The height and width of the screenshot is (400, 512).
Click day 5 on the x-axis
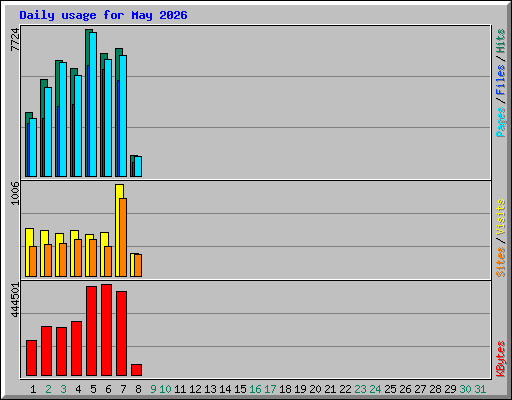click(93, 389)
